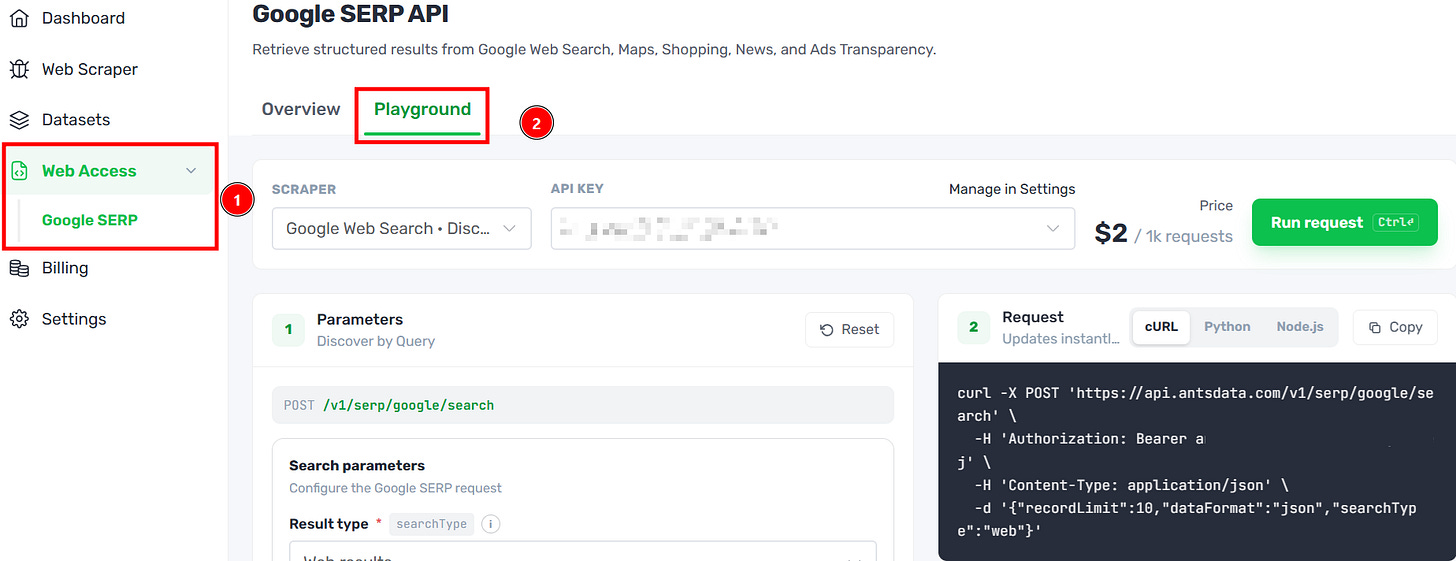
Task: Click the $2 price text
Action: [x=1111, y=233]
